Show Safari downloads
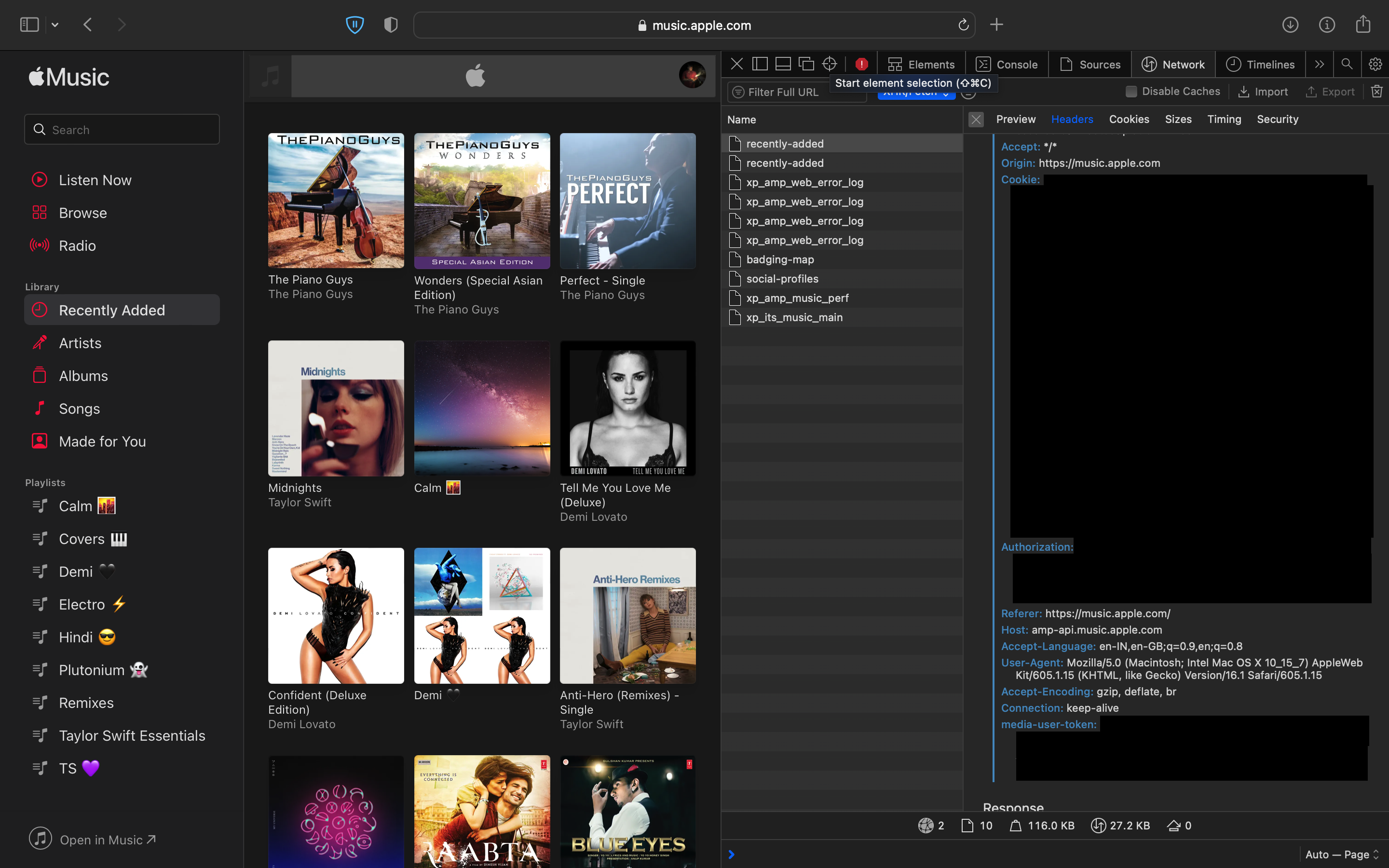1389x868 pixels. coord(1290,25)
